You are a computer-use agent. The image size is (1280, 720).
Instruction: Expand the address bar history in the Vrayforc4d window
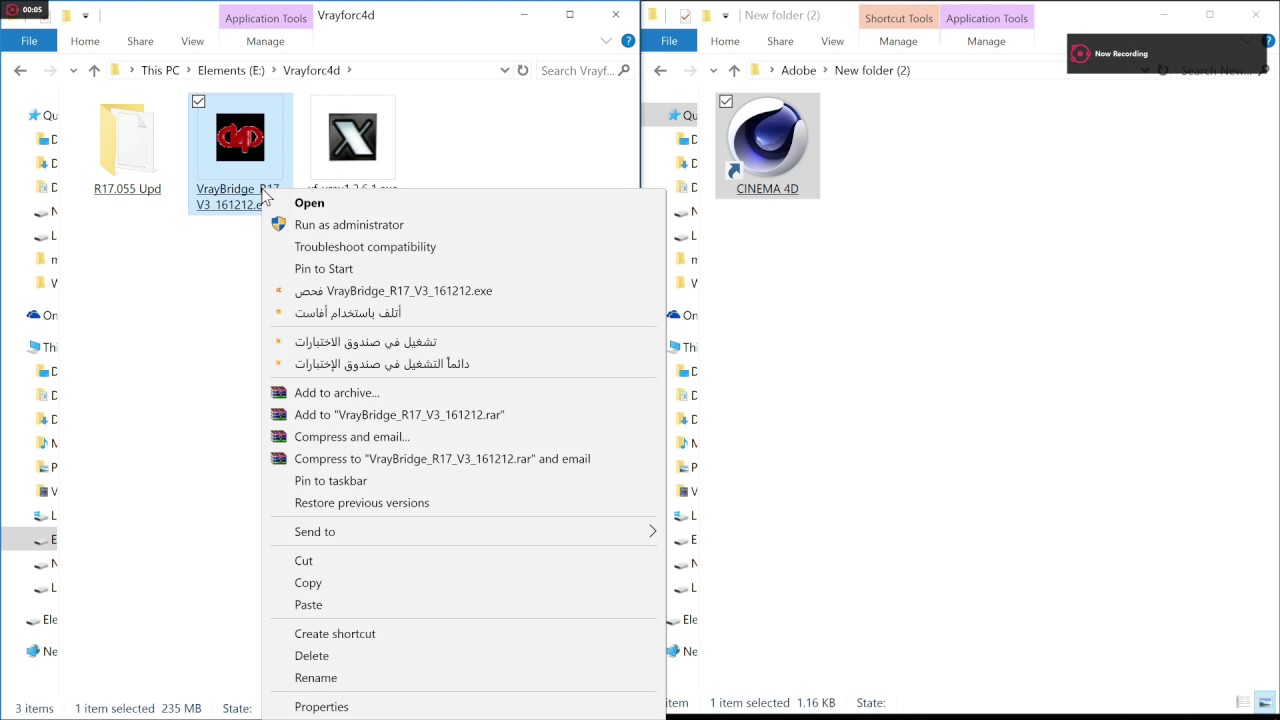[x=504, y=70]
